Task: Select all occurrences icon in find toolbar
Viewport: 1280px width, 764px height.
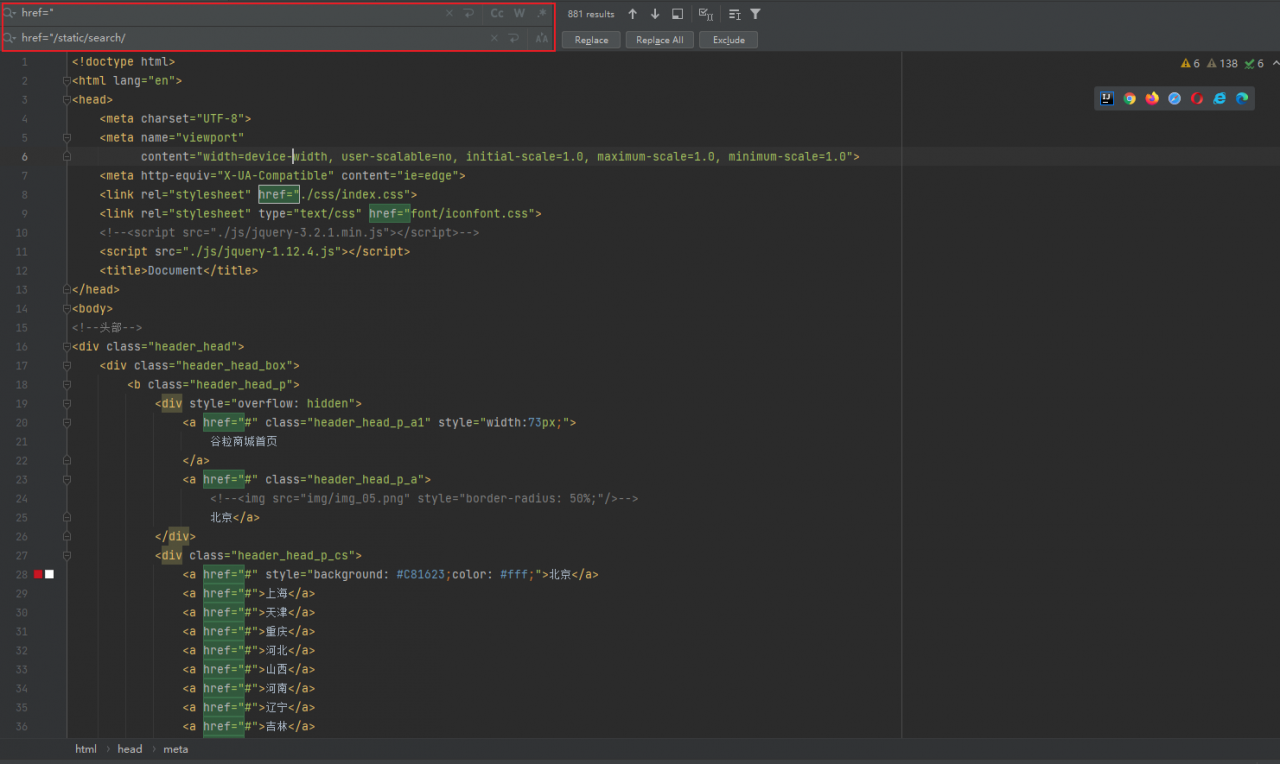Action: click(x=706, y=14)
